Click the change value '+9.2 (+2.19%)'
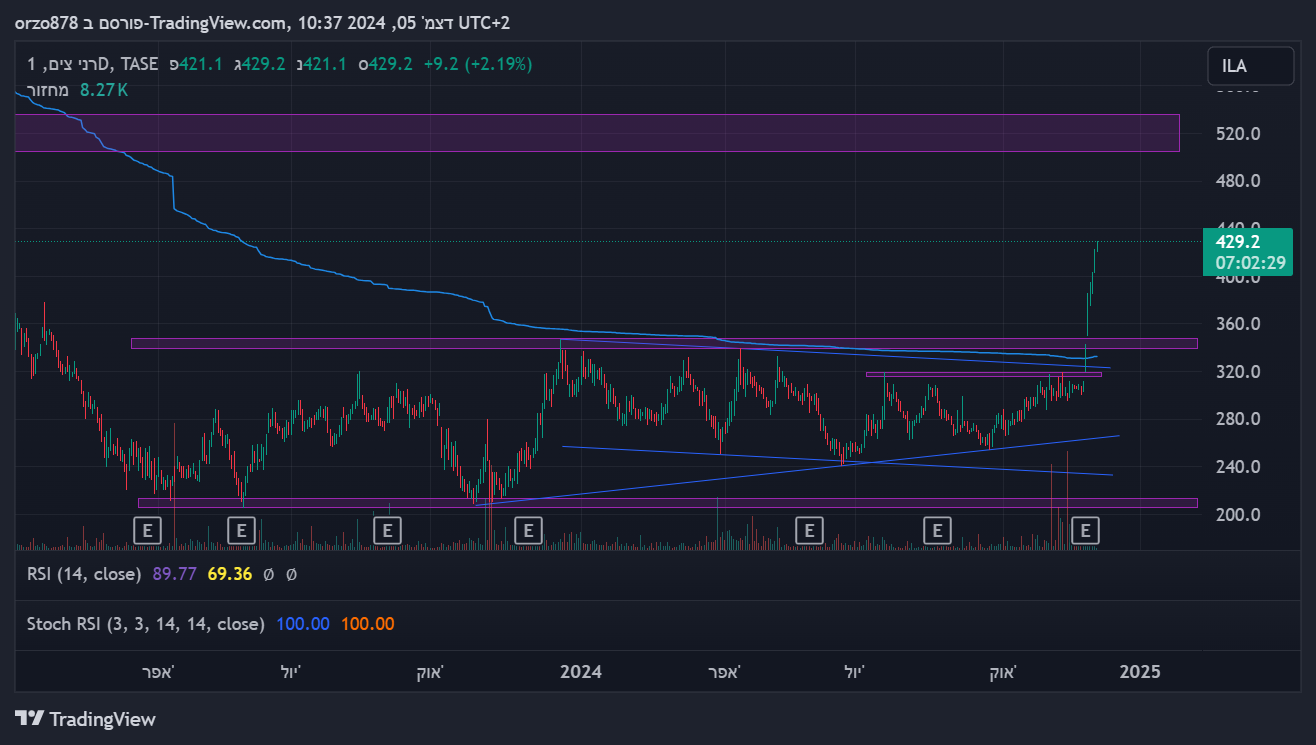1316x745 pixels. pos(478,64)
